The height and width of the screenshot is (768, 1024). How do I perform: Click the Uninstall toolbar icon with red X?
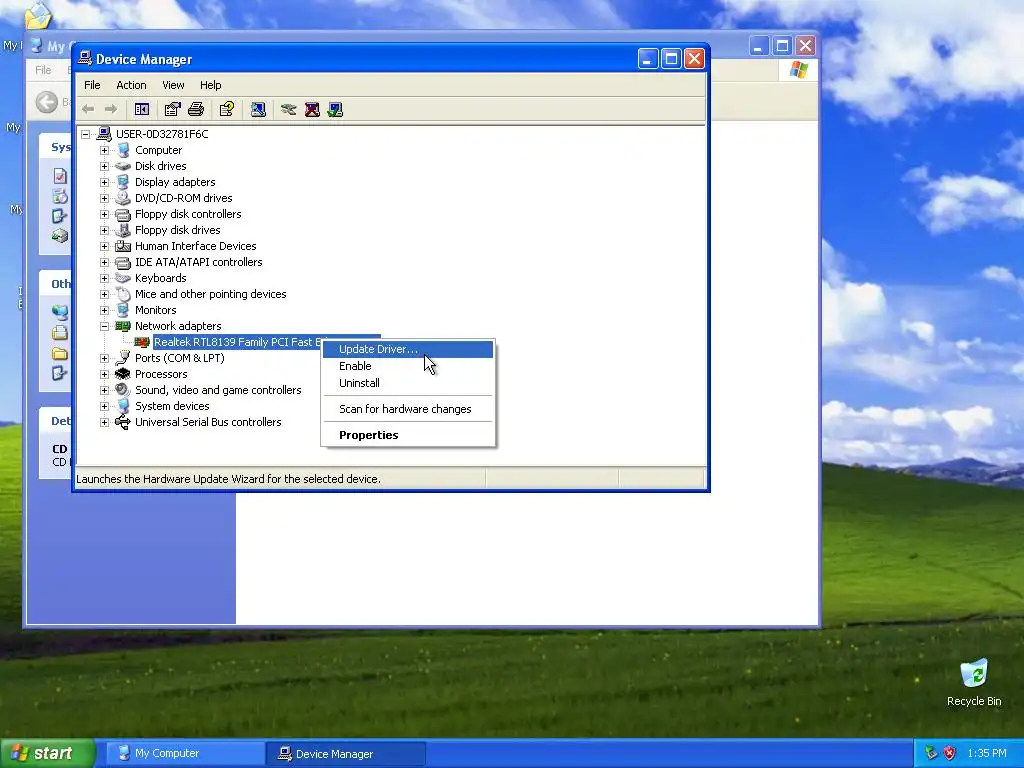coord(312,109)
